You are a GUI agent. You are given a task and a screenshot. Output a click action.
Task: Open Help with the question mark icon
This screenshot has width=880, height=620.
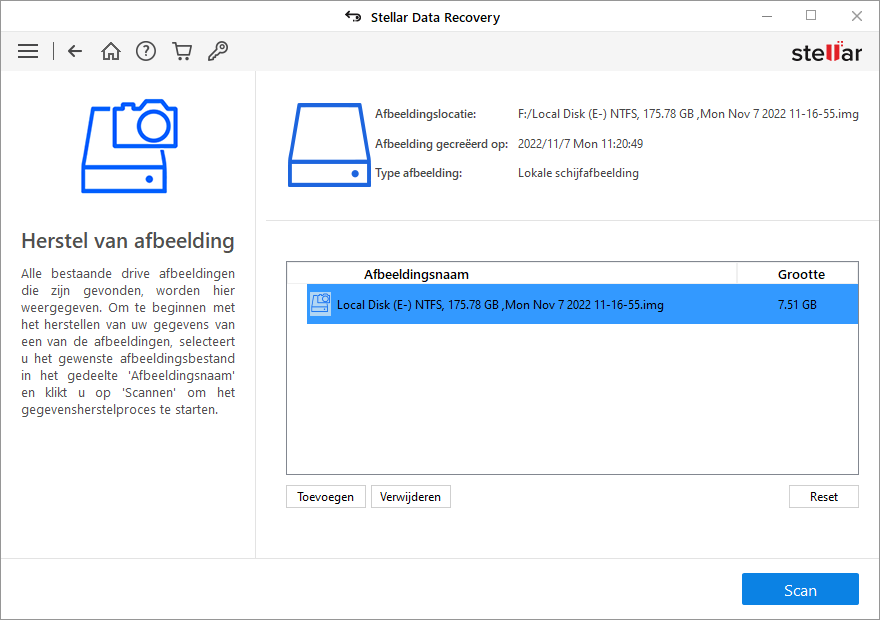(146, 51)
